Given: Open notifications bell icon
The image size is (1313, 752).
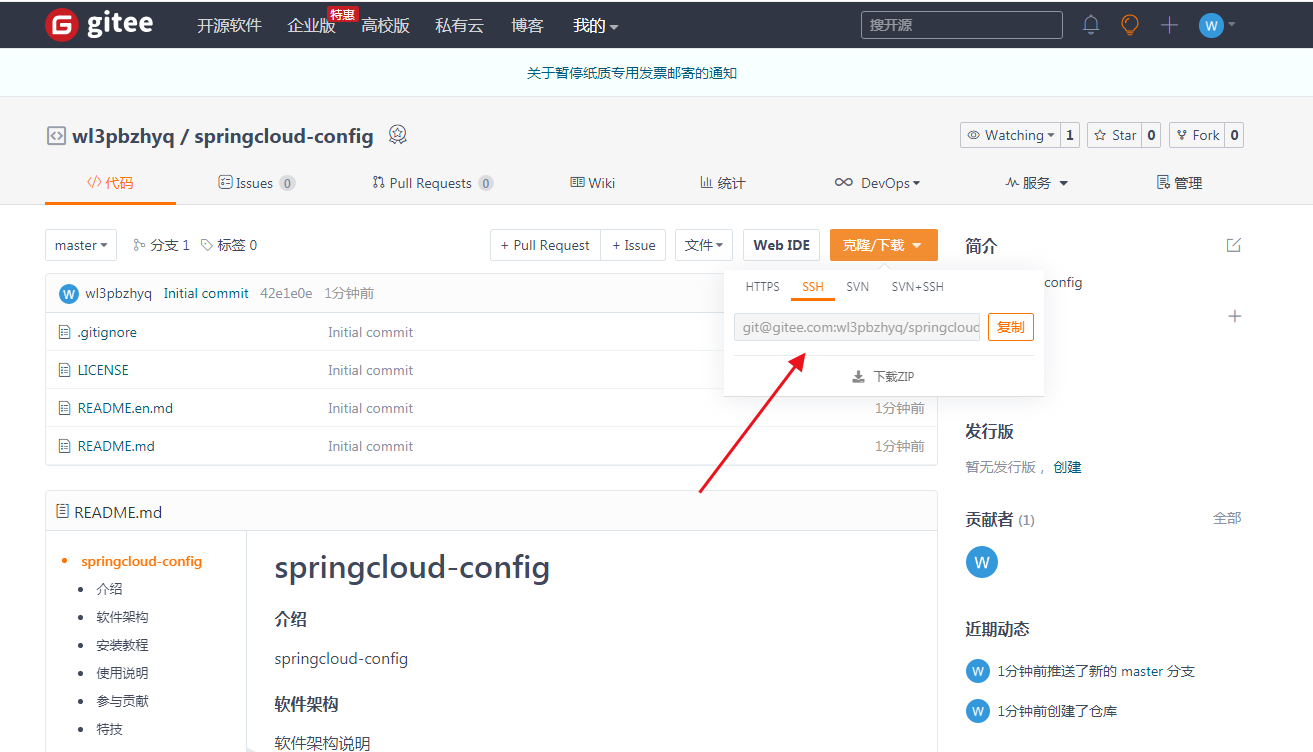Looking at the screenshot, I should tap(1091, 25).
